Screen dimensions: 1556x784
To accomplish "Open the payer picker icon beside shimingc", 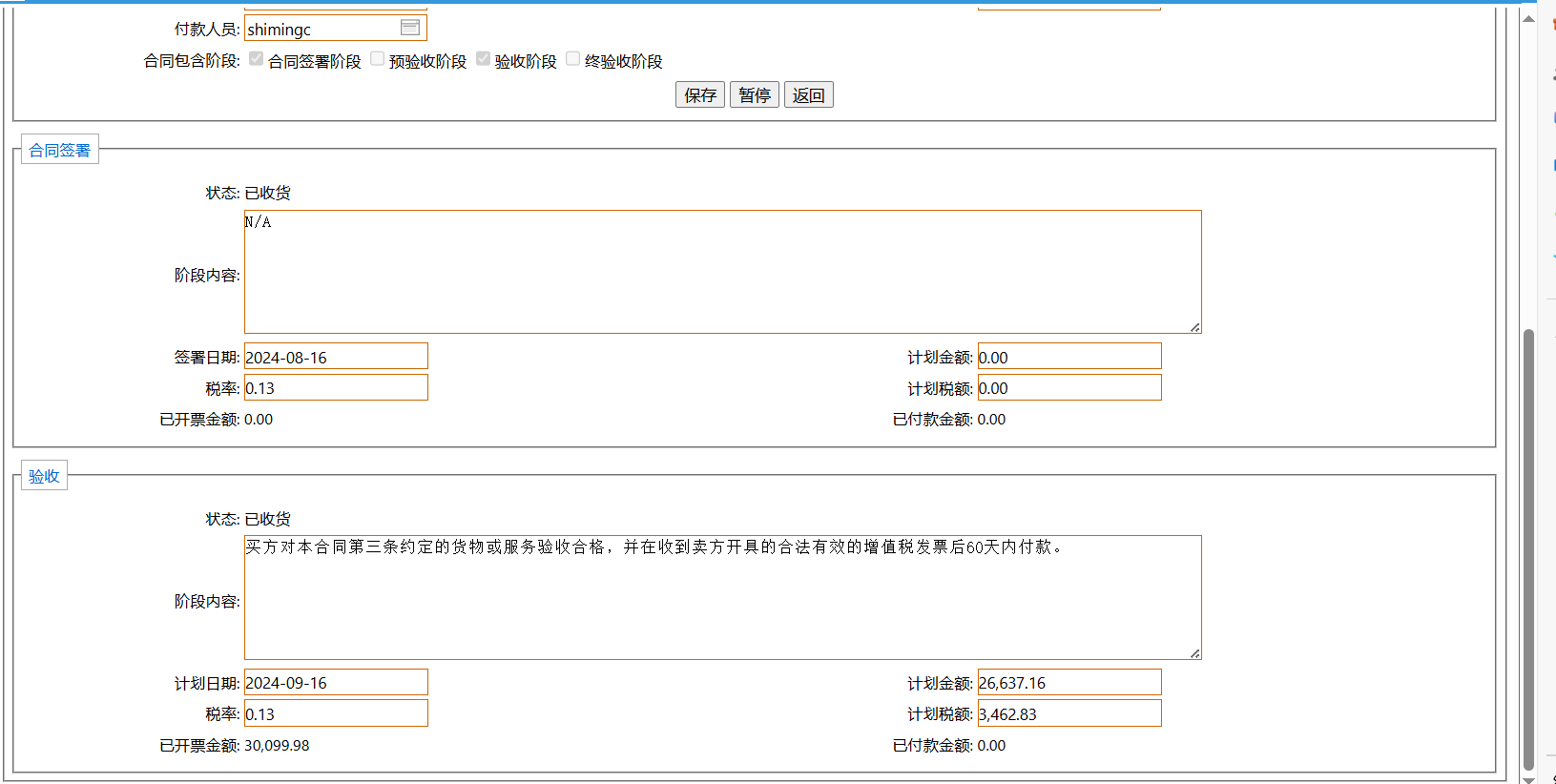I will [410, 28].
